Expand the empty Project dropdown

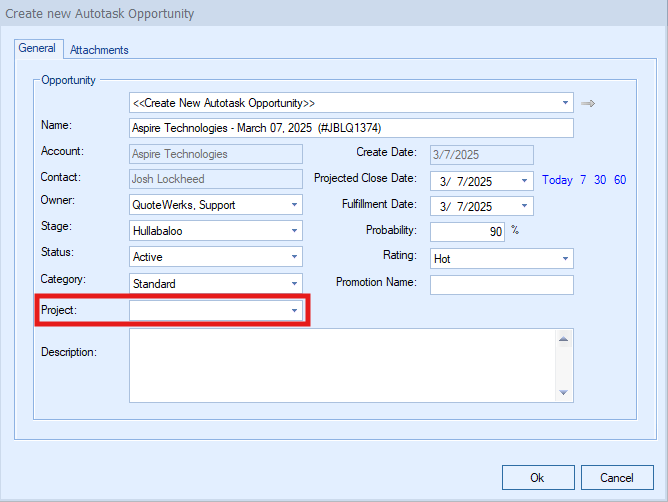(x=294, y=311)
